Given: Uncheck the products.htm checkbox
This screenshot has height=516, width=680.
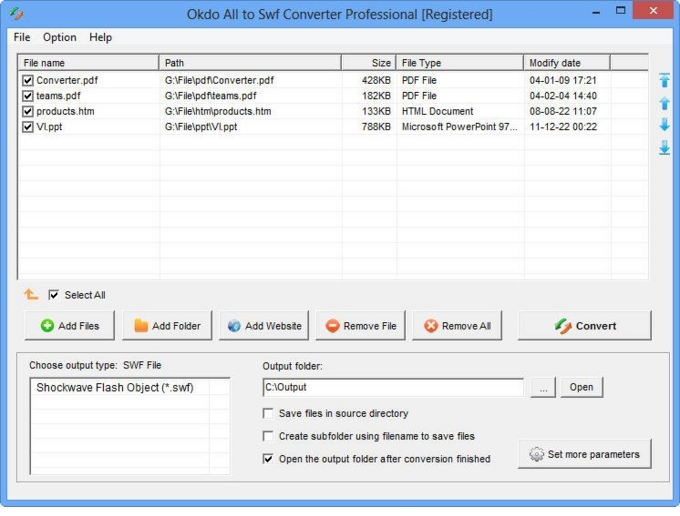Looking at the screenshot, I should [x=28, y=111].
